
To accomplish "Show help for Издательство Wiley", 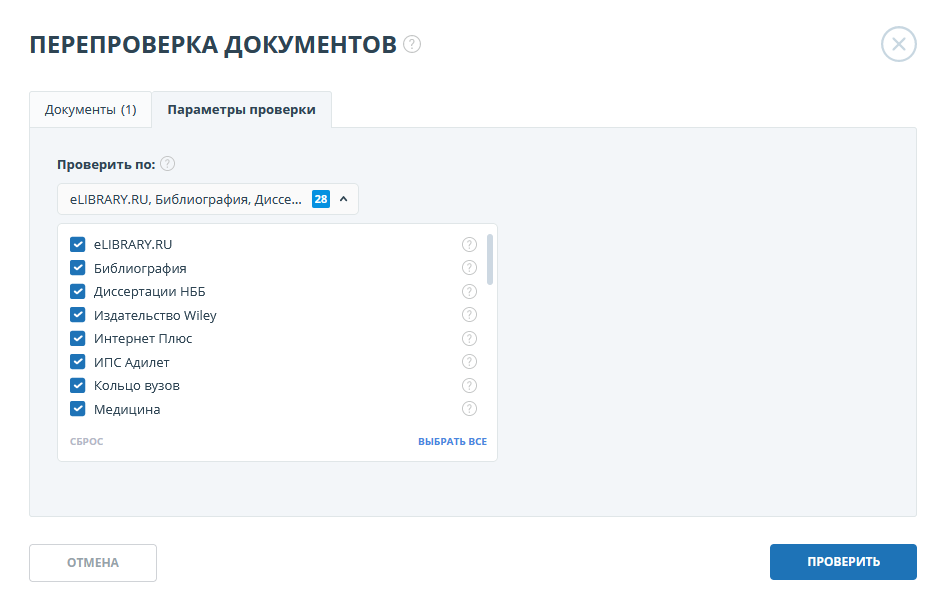I will (x=469, y=315).
